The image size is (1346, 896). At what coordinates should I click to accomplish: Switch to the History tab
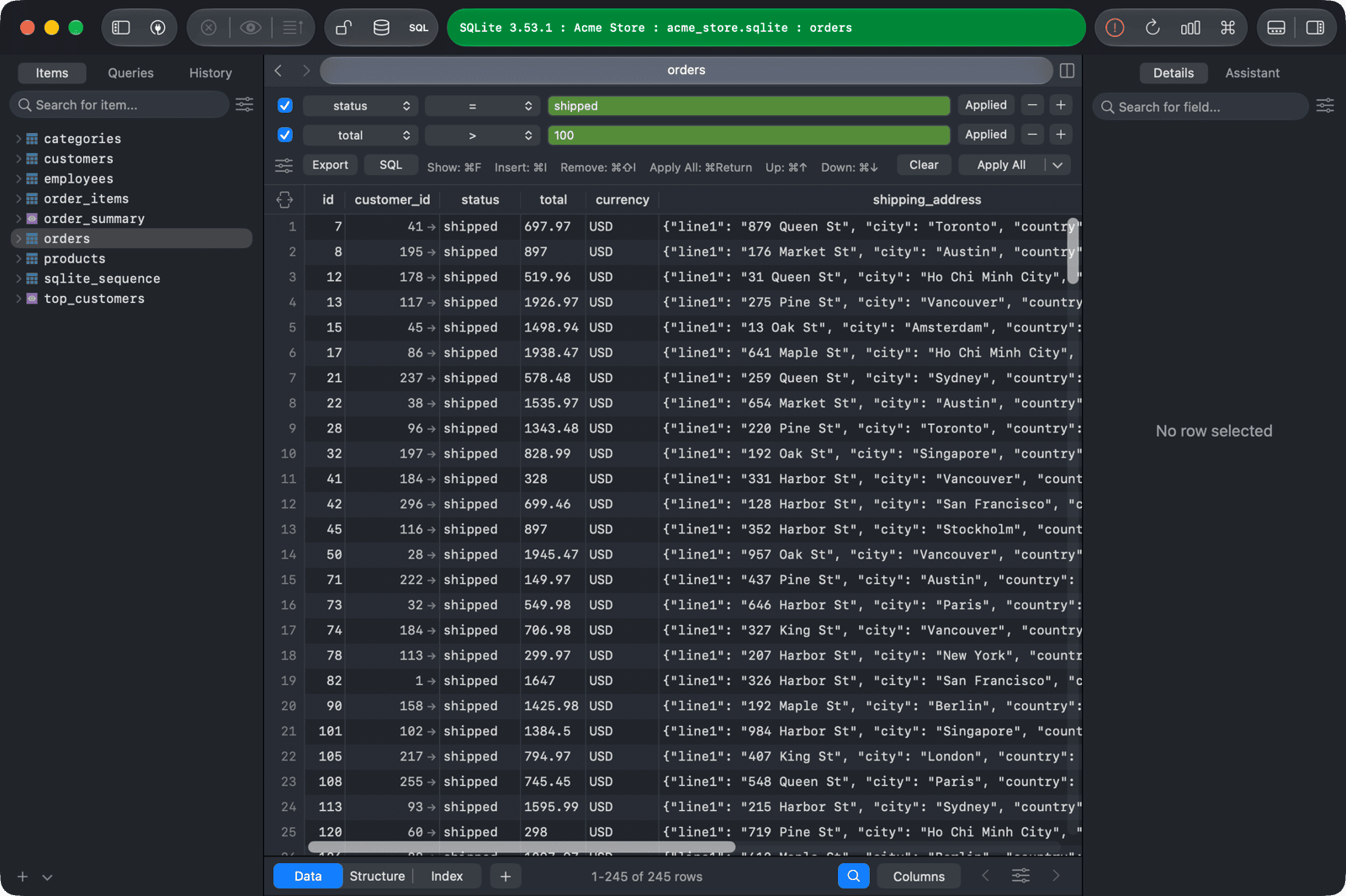[x=210, y=73]
